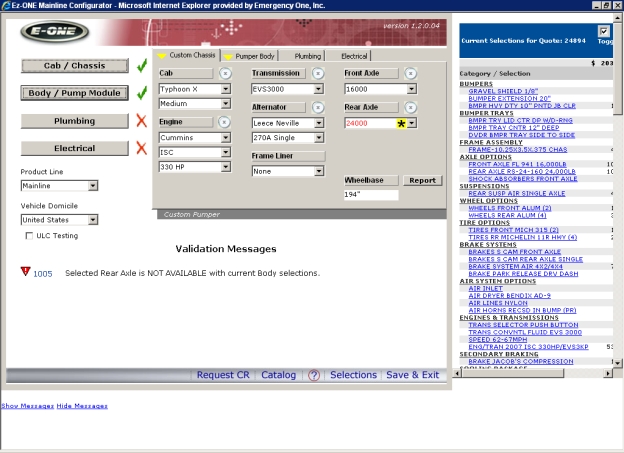Click the green checkmark beside Body / Pump Module
The image size is (624, 453).
click(x=142, y=93)
